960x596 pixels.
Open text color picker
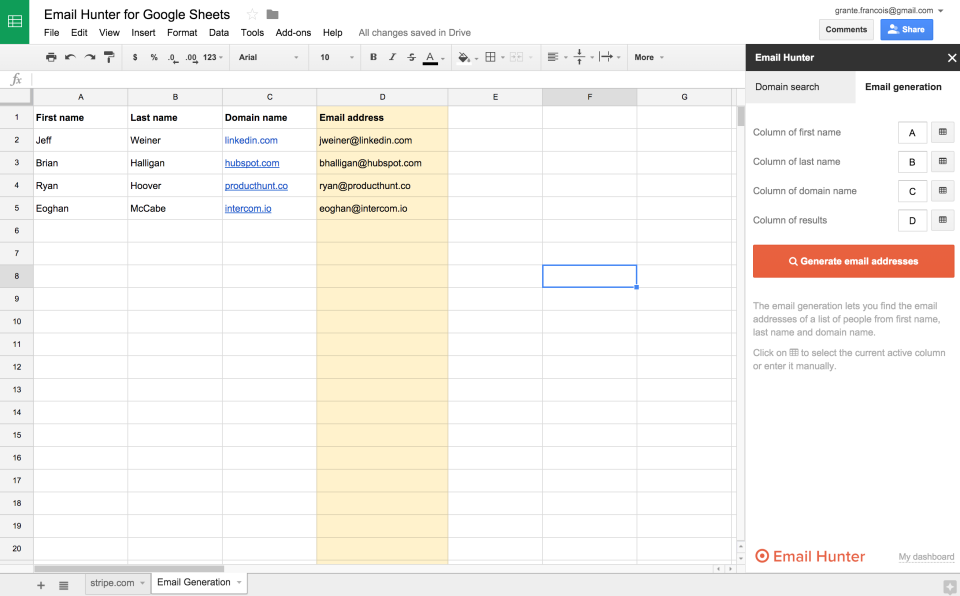[430, 58]
